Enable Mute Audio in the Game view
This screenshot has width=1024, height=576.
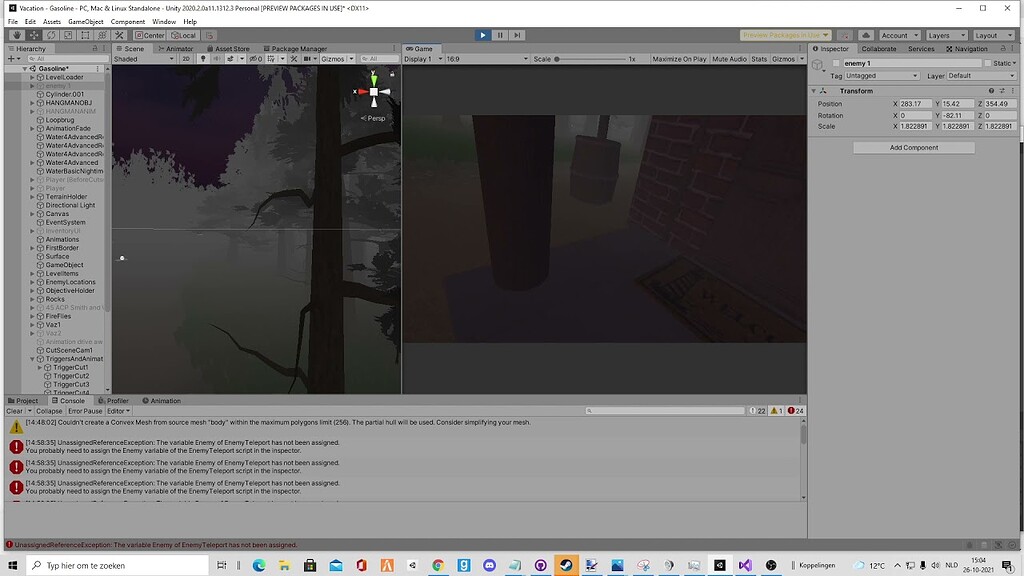pos(731,58)
